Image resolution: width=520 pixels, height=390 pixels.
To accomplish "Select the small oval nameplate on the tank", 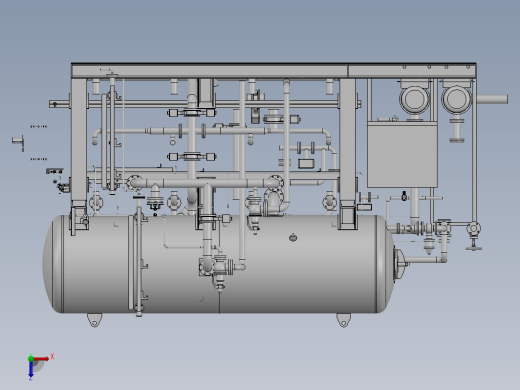I will 293,238.
